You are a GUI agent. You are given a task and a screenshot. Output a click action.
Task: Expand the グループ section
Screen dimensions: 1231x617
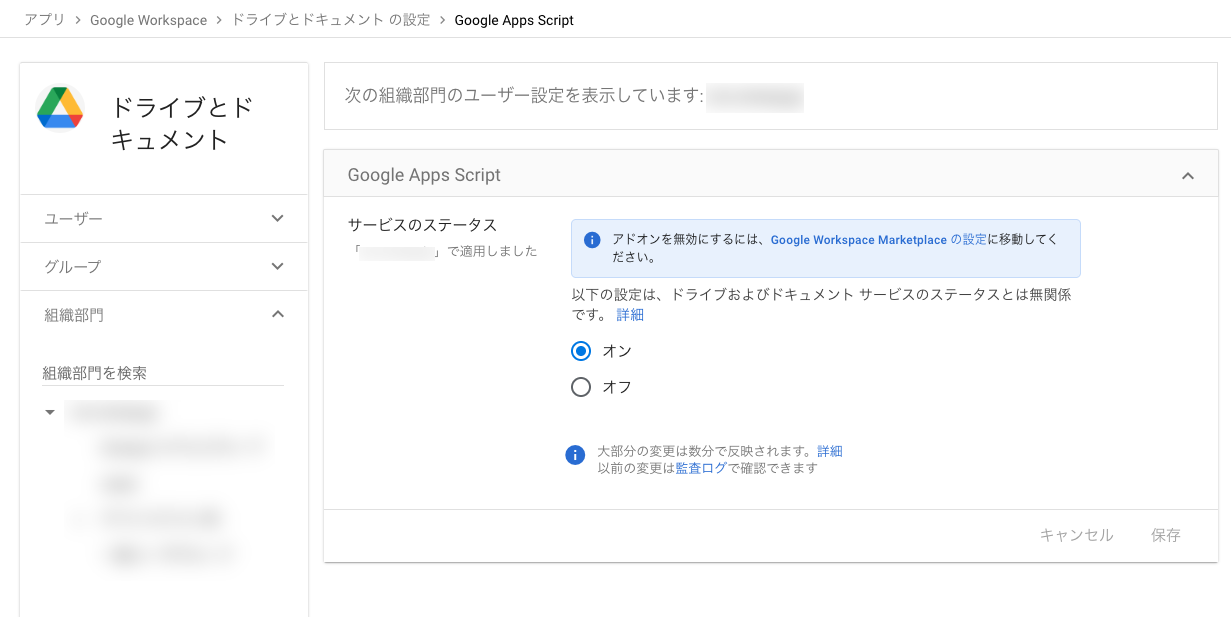[164, 266]
